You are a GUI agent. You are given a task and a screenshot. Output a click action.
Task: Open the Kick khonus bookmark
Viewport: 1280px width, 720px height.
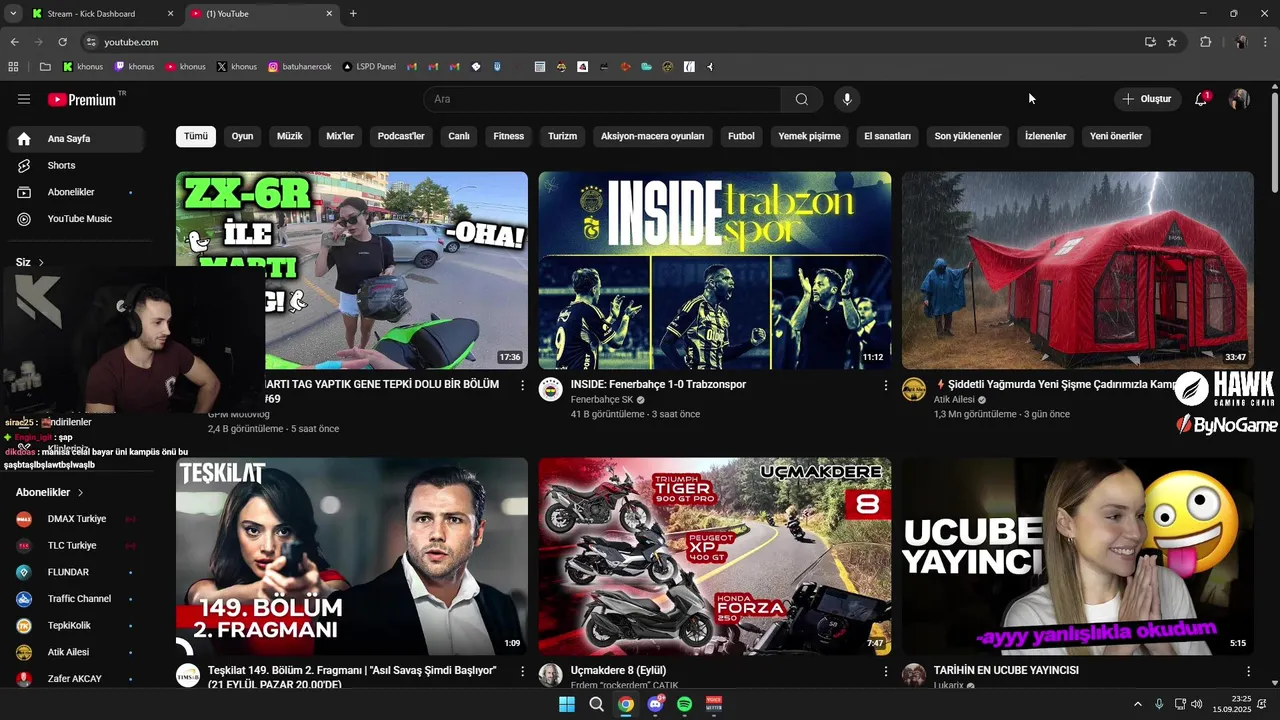point(83,67)
